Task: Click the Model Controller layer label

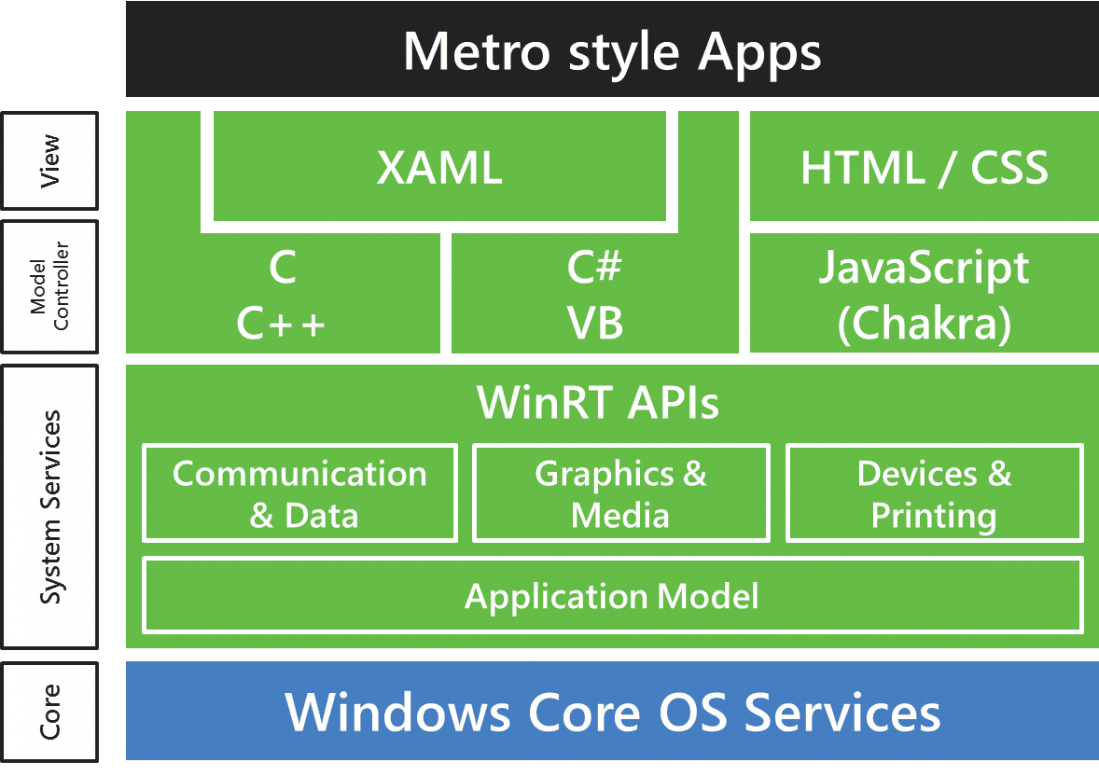Action: click(50, 287)
